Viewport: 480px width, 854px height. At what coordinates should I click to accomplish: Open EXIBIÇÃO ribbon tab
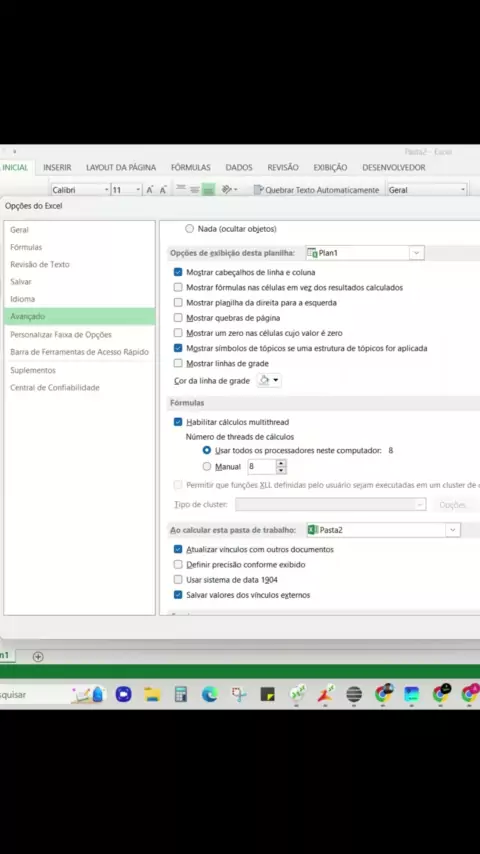(330, 168)
